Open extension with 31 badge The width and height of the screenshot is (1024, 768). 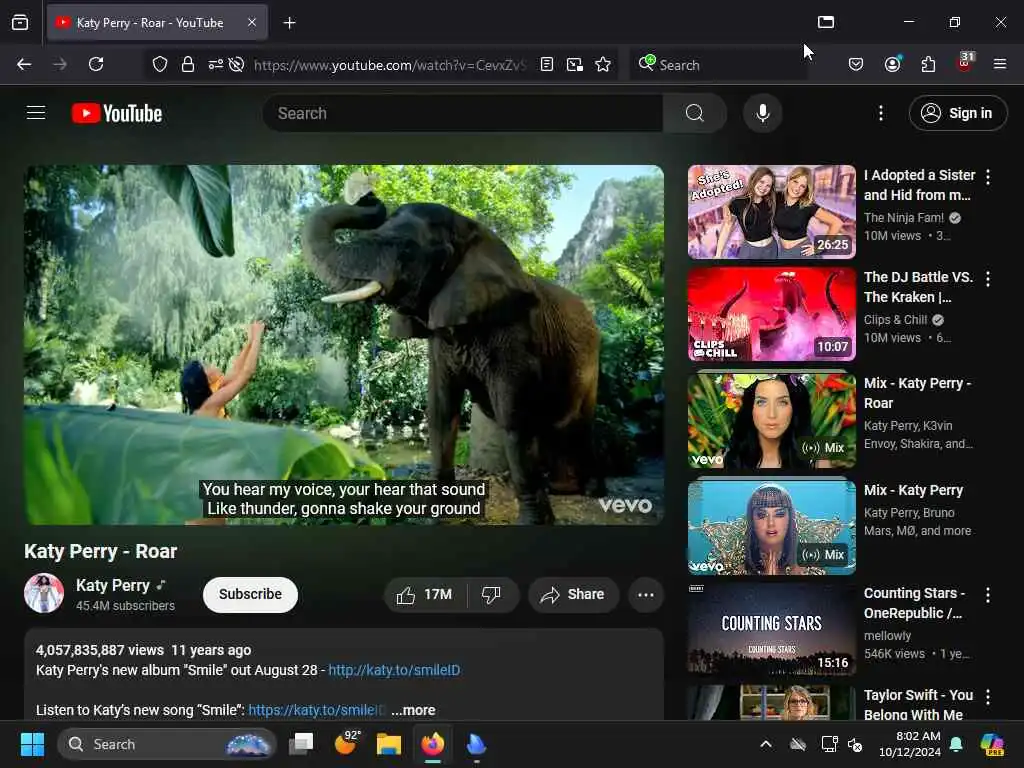coord(965,63)
